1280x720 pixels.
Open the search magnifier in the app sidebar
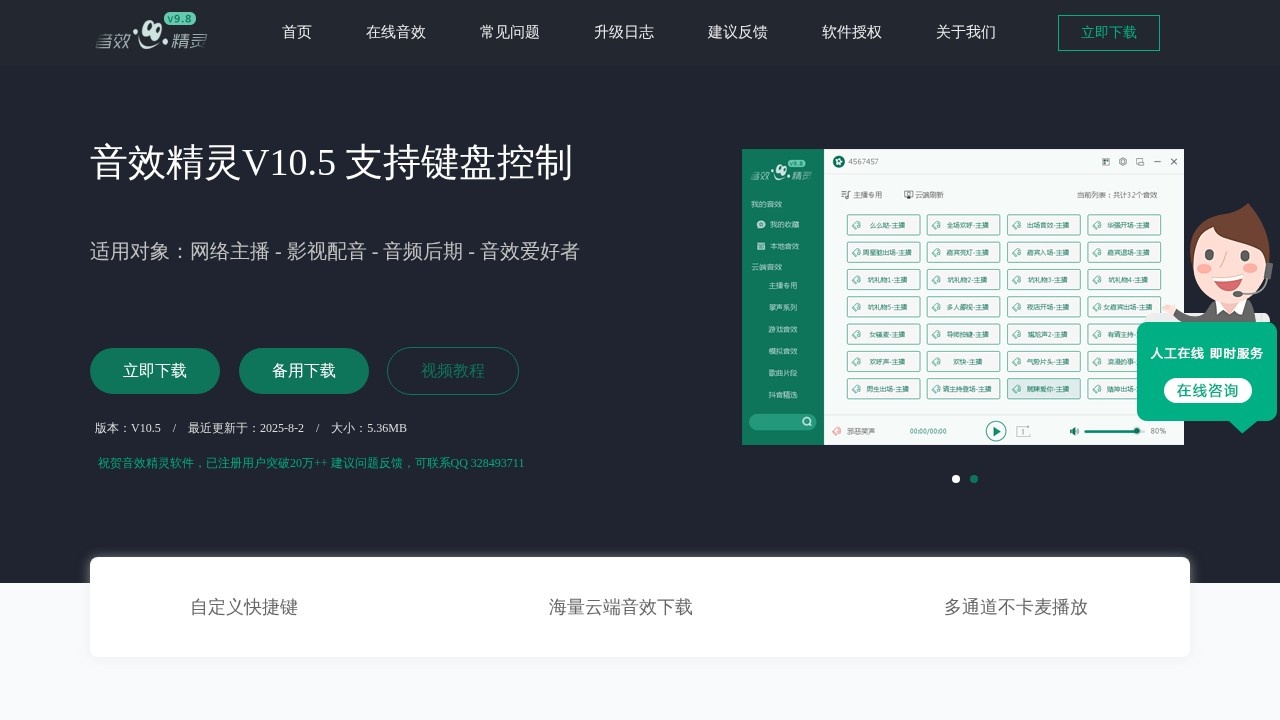coord(807,422)
